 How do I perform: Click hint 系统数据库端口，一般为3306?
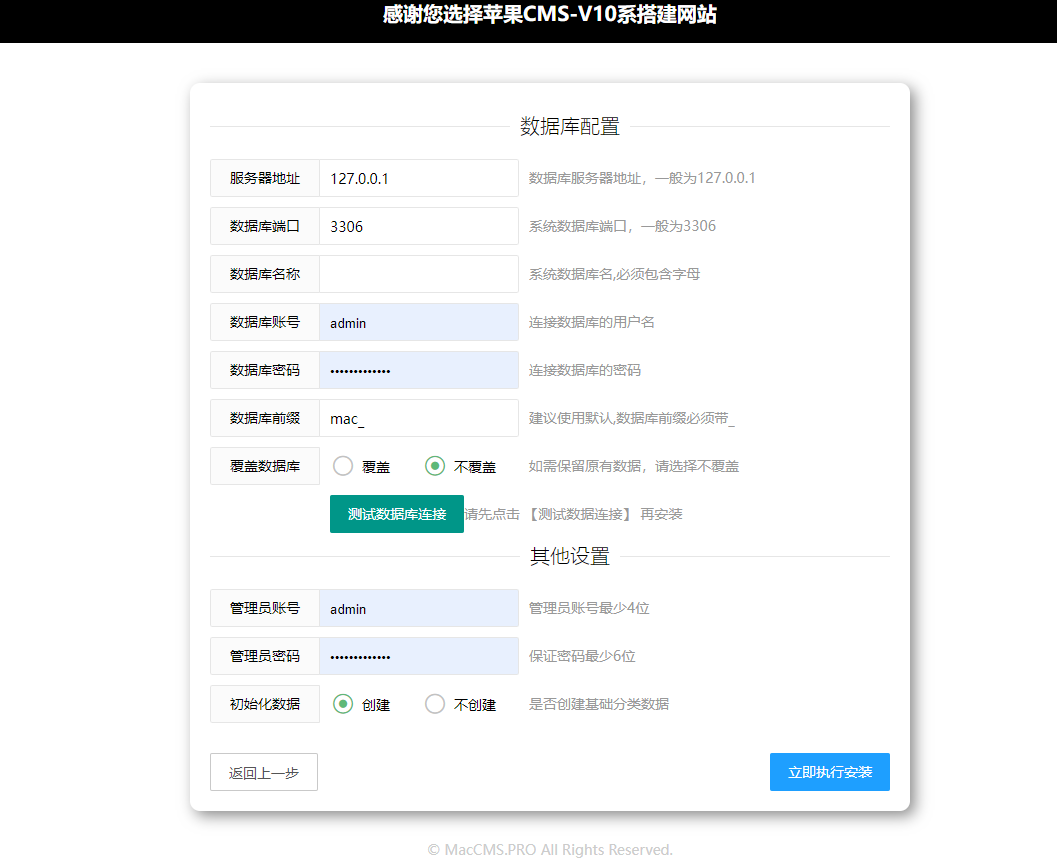622,226
